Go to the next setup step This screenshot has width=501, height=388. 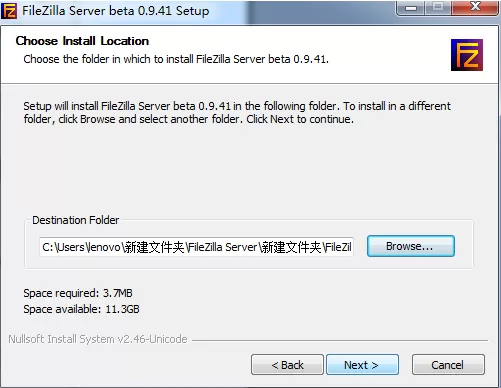tap(362, 365)
